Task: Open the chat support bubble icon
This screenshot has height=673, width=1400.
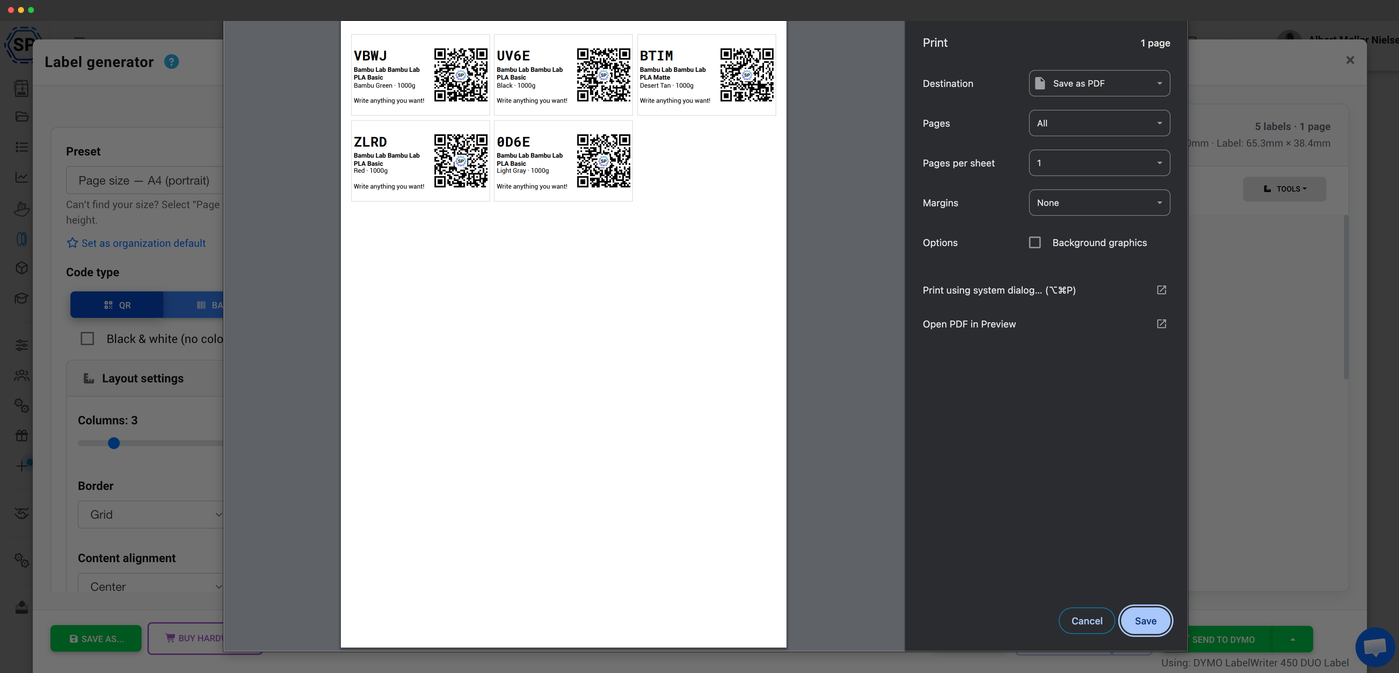Action: click(1375, 647)
